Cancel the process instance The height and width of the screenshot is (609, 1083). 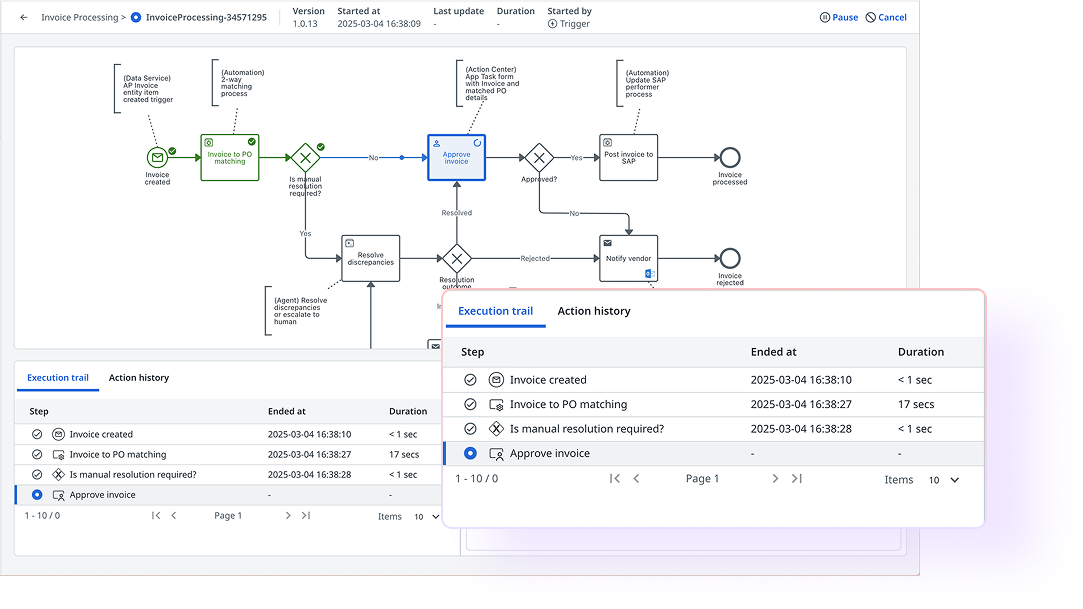click(x=886, y=17)
